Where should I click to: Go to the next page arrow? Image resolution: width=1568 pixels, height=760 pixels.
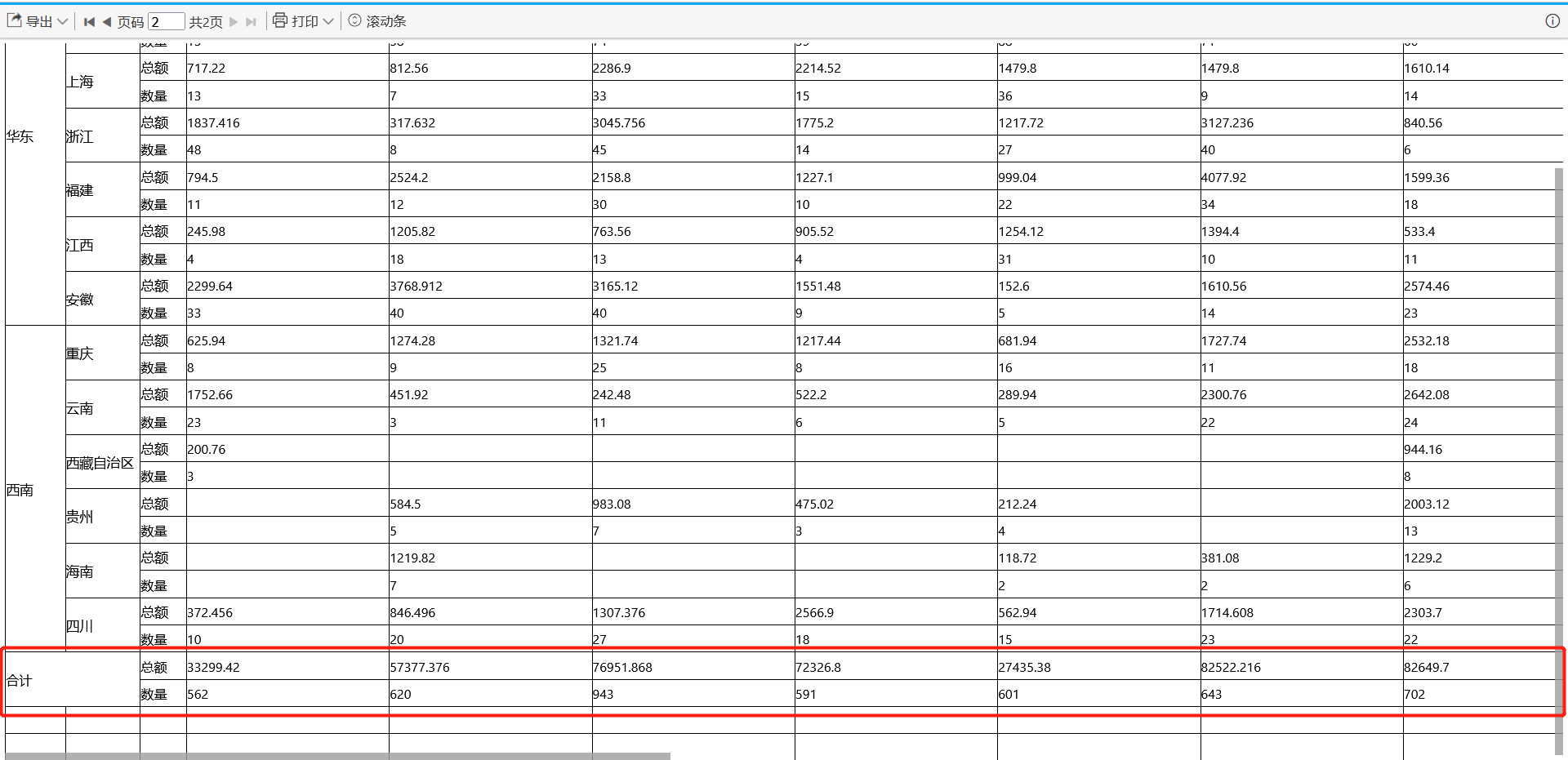coord(234,22)
